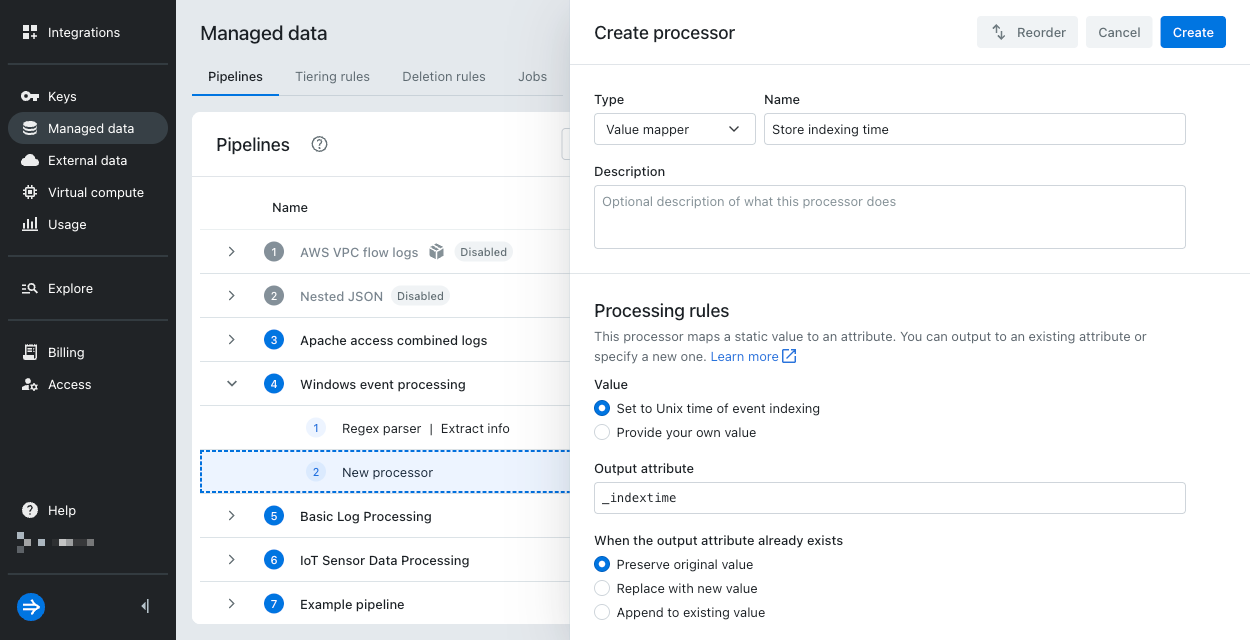Click the blue arrow logo icon
Screen dimensions: 1250x640
click(31, 606)
